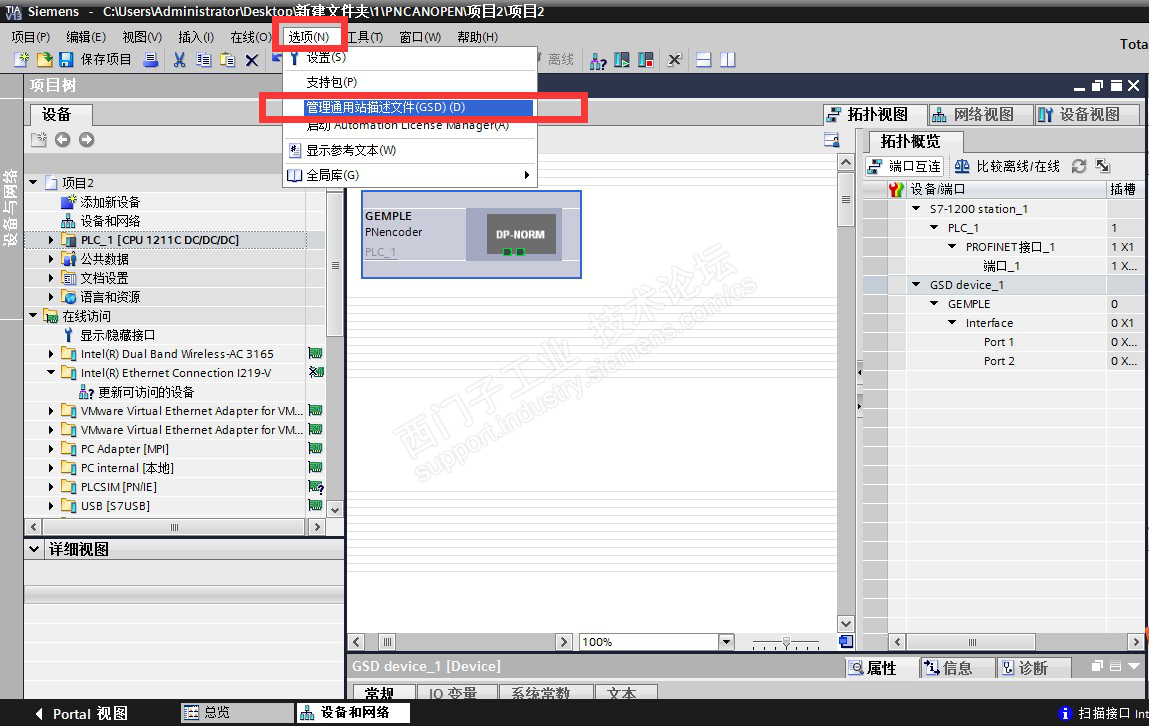Toggle the 端口互连 button

click(x=904, y=166)
